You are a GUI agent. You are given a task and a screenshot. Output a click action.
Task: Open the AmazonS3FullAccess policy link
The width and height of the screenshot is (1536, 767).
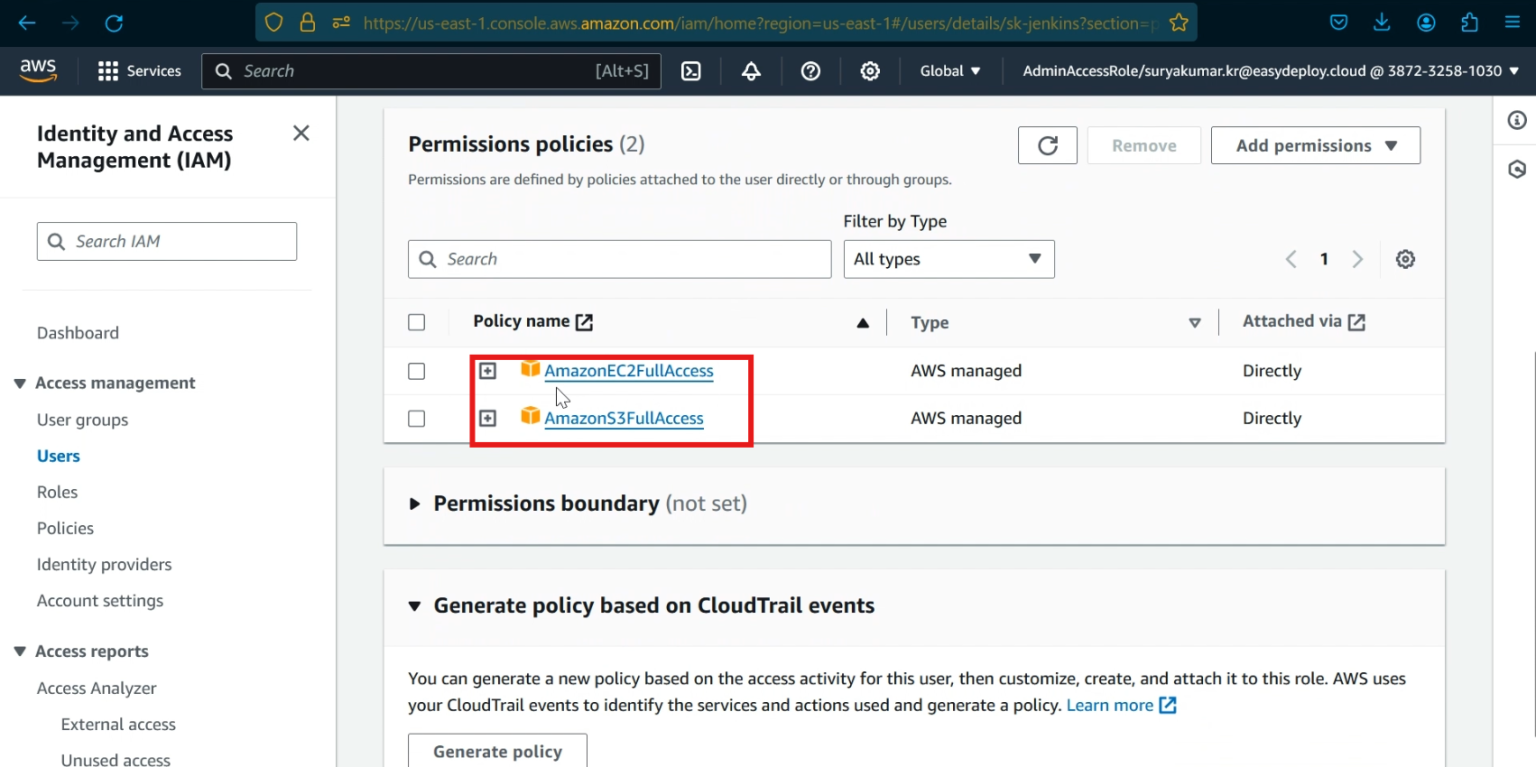[x=623, y=418]
